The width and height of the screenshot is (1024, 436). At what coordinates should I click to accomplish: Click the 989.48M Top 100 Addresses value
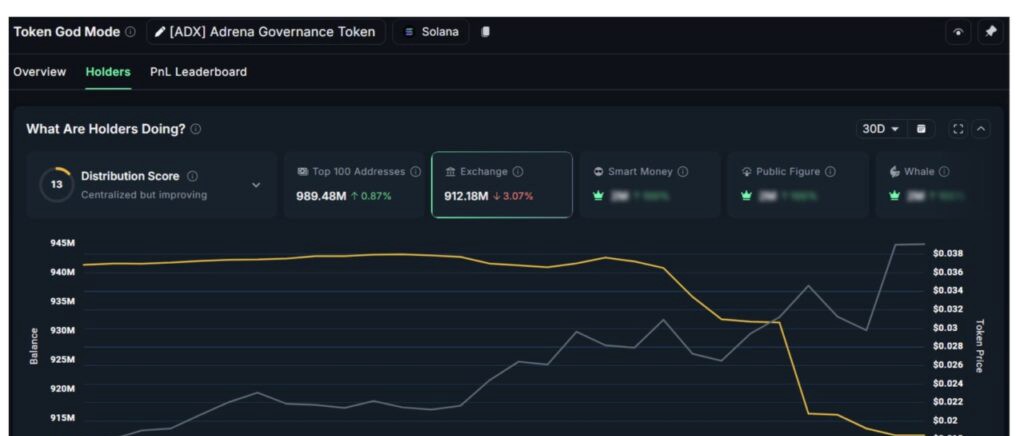tap(321, 196)
